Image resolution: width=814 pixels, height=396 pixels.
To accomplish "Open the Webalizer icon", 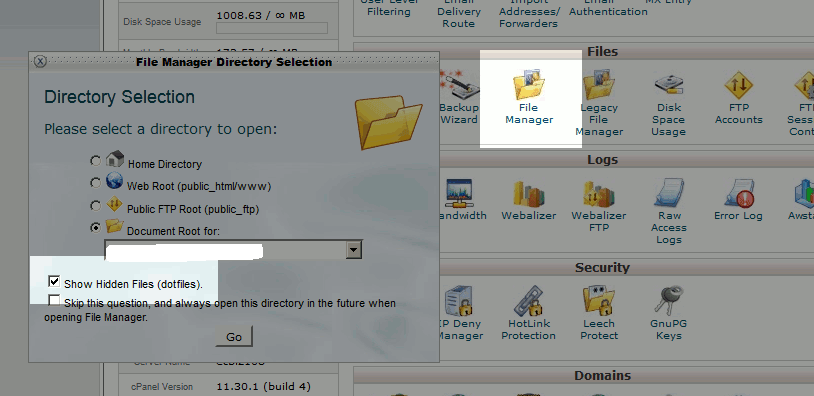I will [x=528, y=194].
